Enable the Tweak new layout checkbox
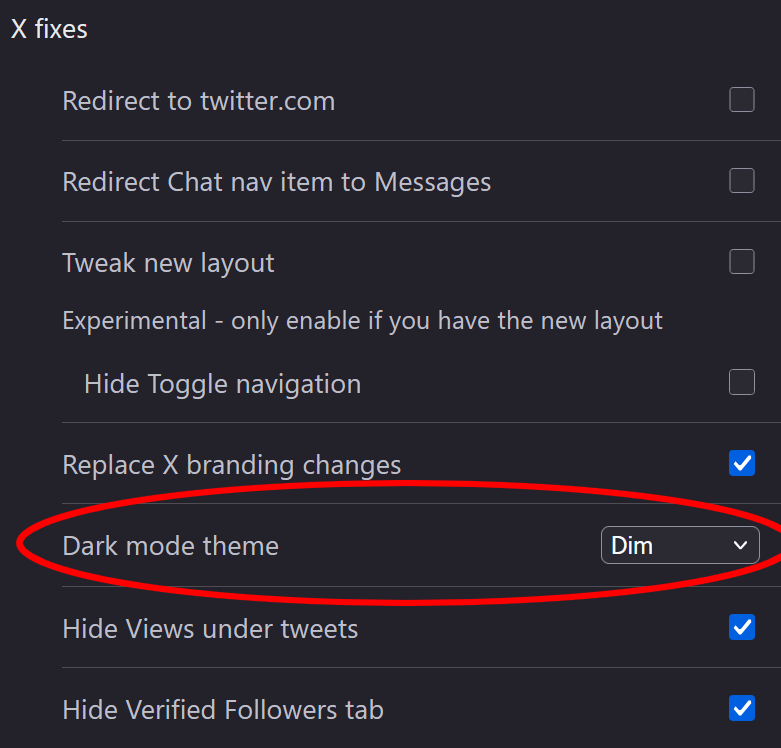This screenshot has width=781, height=748. tap(741, 262)
